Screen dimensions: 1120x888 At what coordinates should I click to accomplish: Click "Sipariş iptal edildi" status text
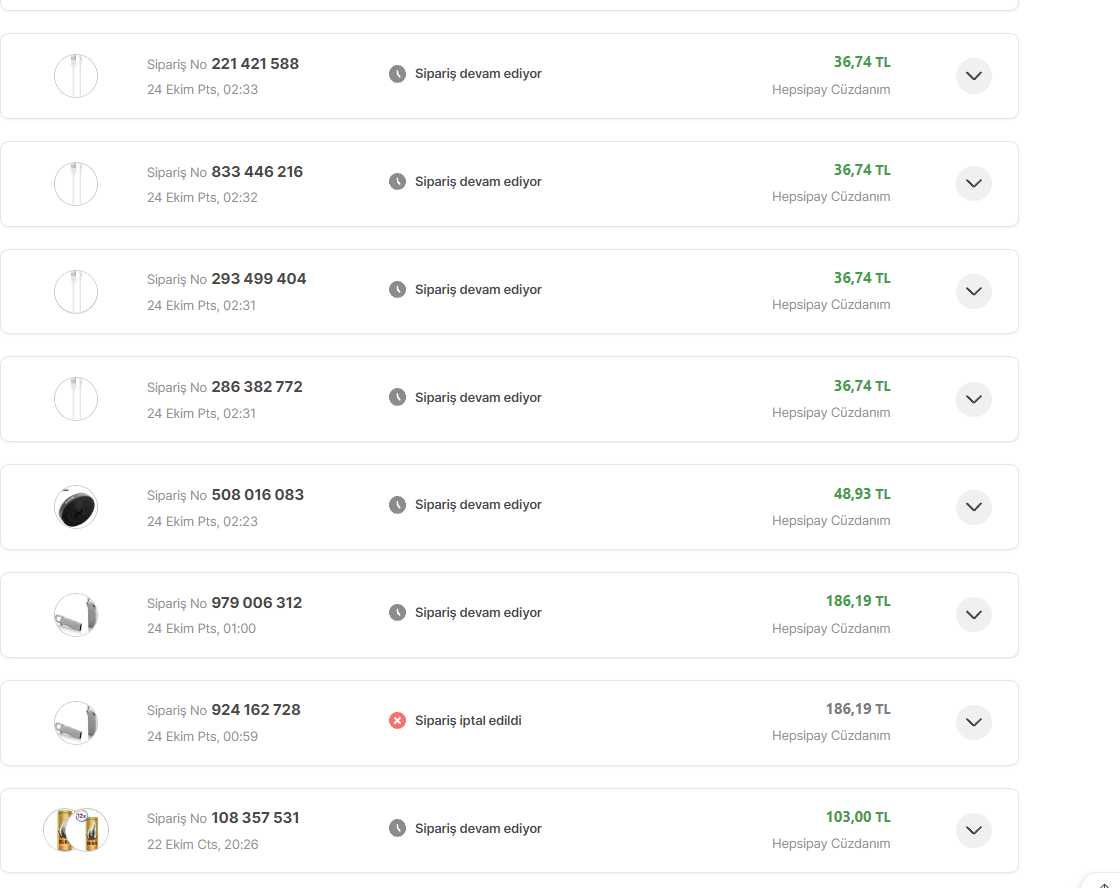[x=468, y=721]
